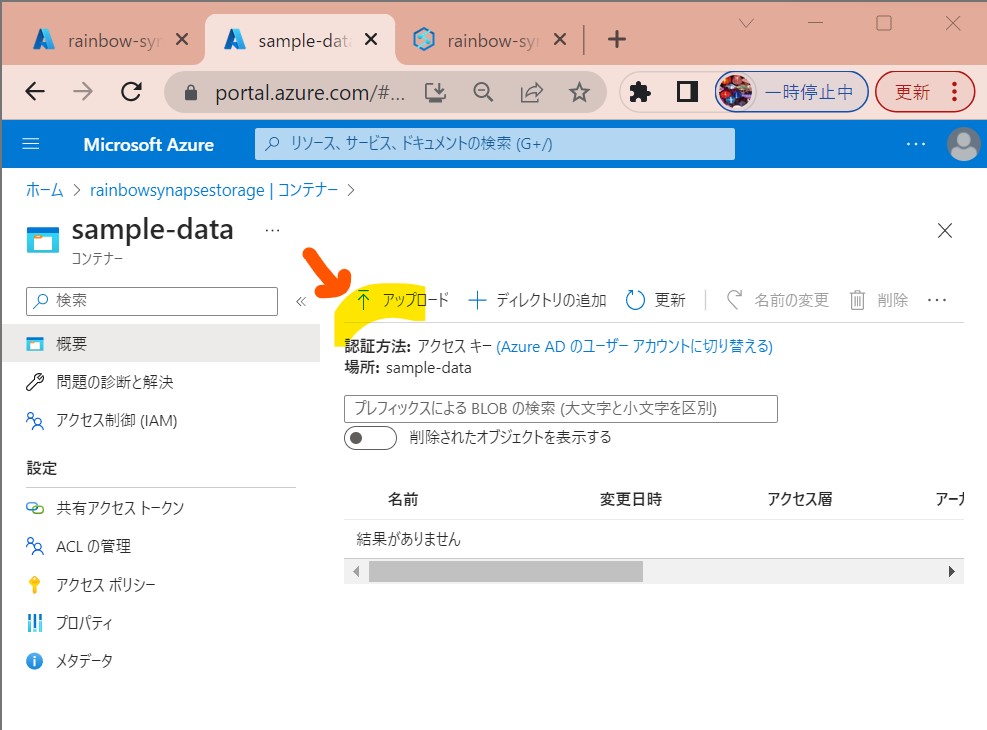
Task: Click the browser forward arrow
Action: point(82,92)
